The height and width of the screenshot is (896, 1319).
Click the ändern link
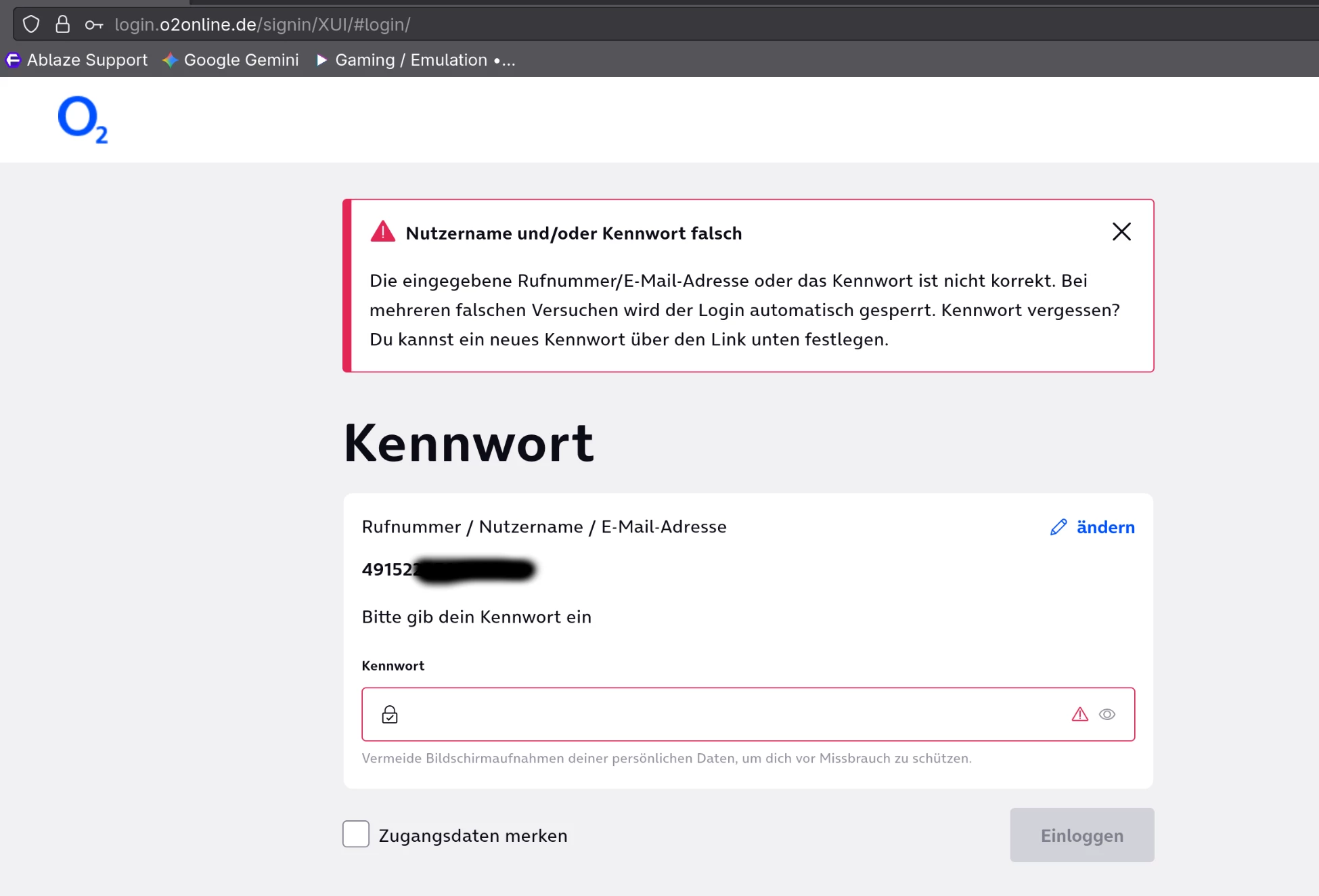(x=1105, y=527)
